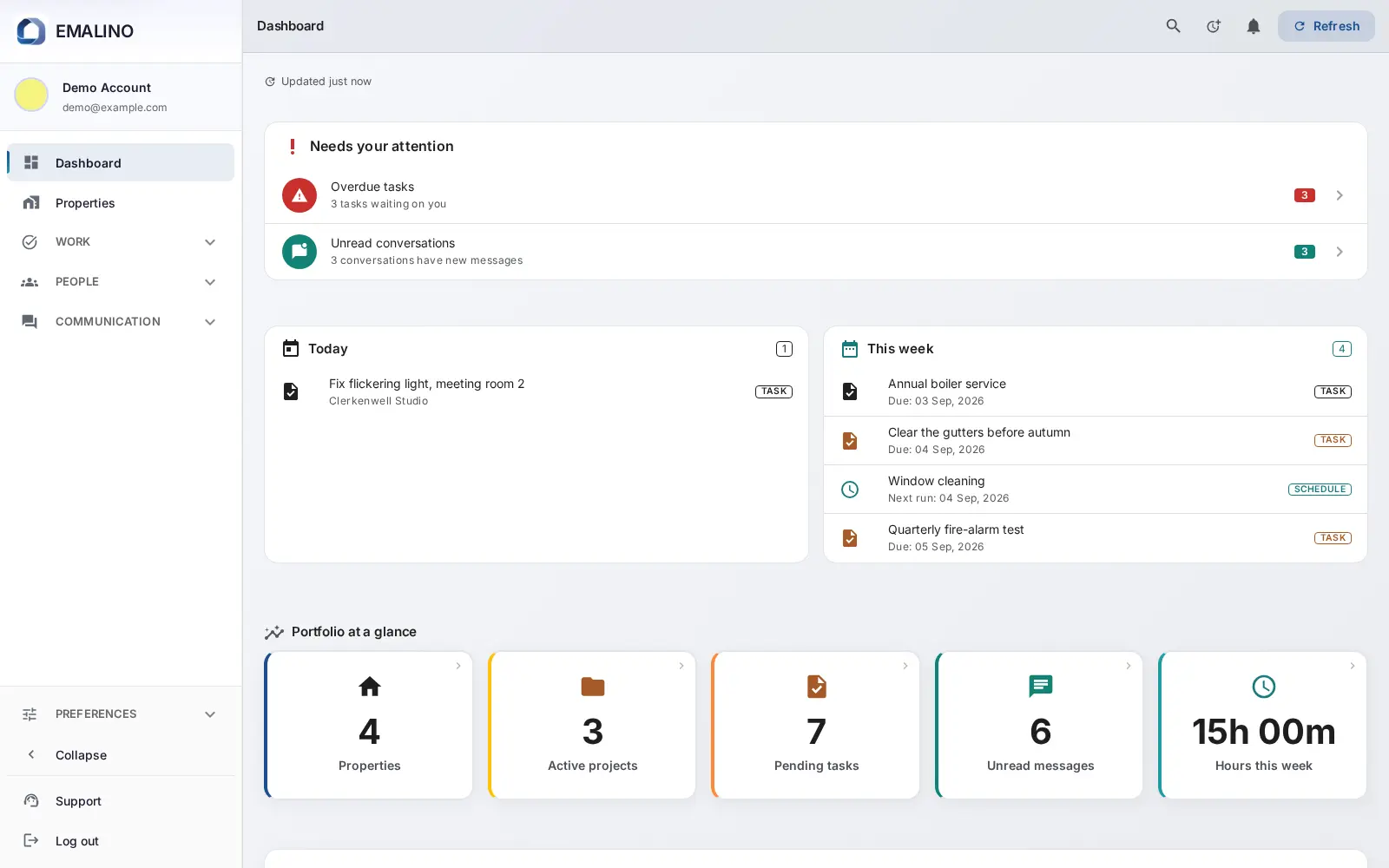Expand the COMMUNICATION sidebar section
This screenshot has height=868, width=1389.
(120, 322)
